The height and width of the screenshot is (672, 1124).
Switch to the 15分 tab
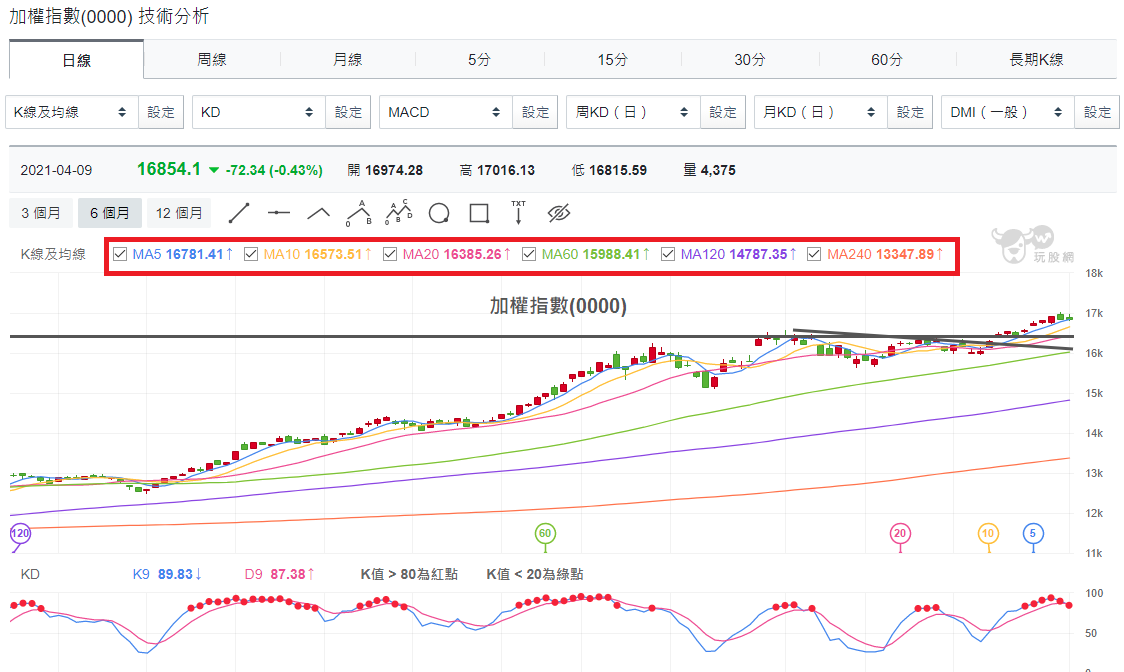pyautogui.click(x=613, y=60)
